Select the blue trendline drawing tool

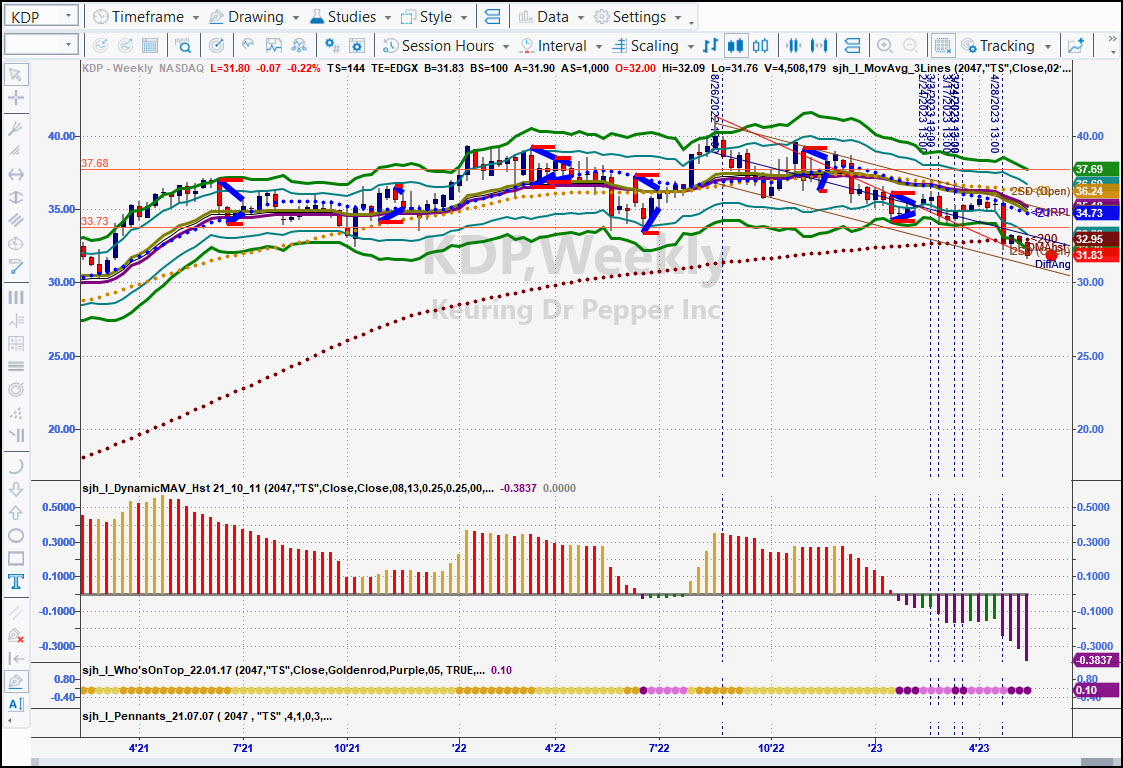click(x=16, y=267)
